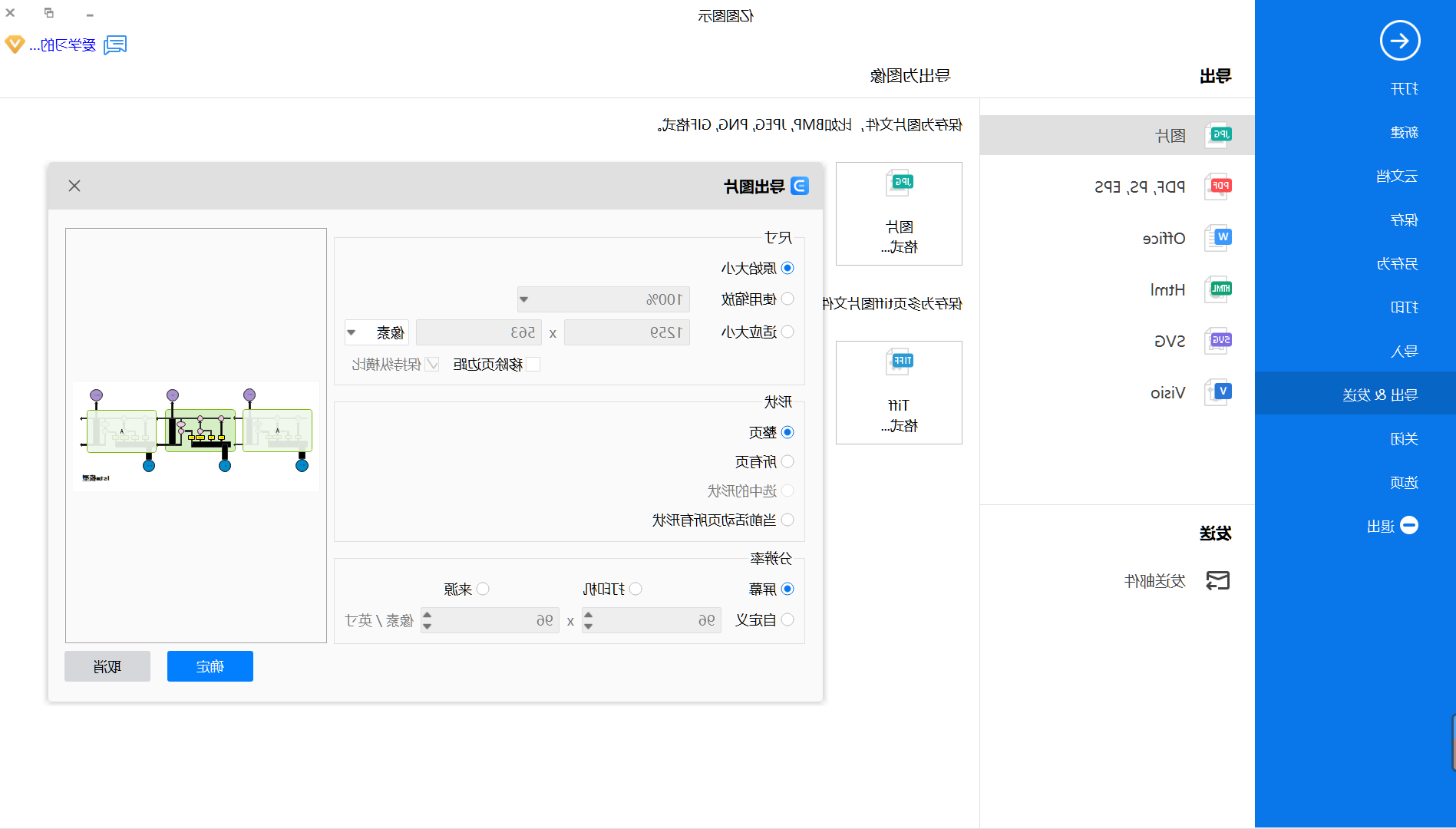The image size is (1456, 829).
Task: Open 打开 in the sidebar menu
Action: coord(1404,89)
